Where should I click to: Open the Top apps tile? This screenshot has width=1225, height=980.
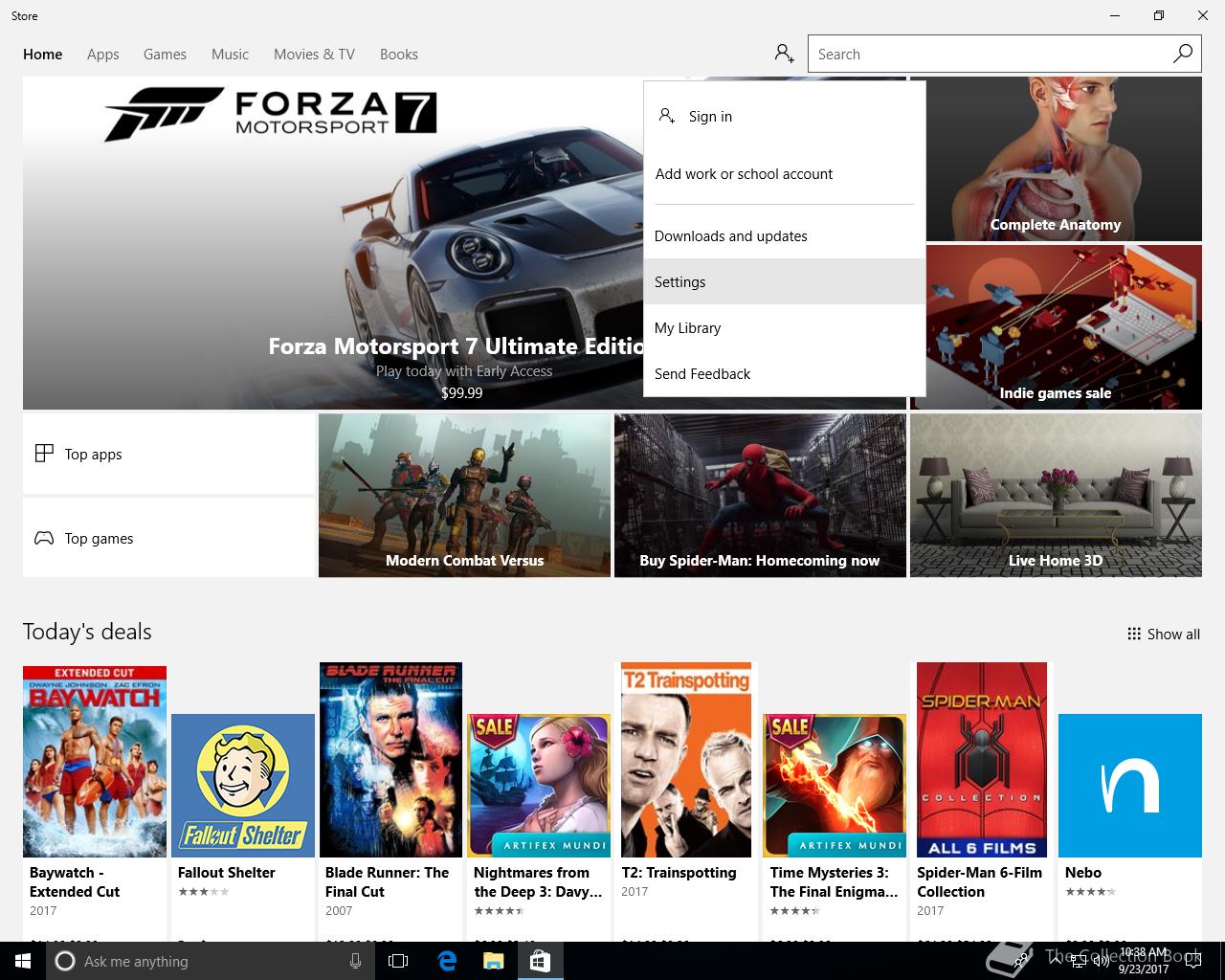point(168,454)
